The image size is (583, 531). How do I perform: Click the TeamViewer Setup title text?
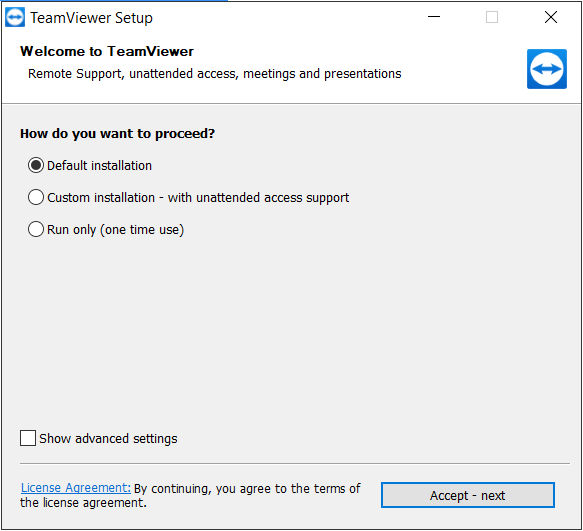tap(91, 18)
